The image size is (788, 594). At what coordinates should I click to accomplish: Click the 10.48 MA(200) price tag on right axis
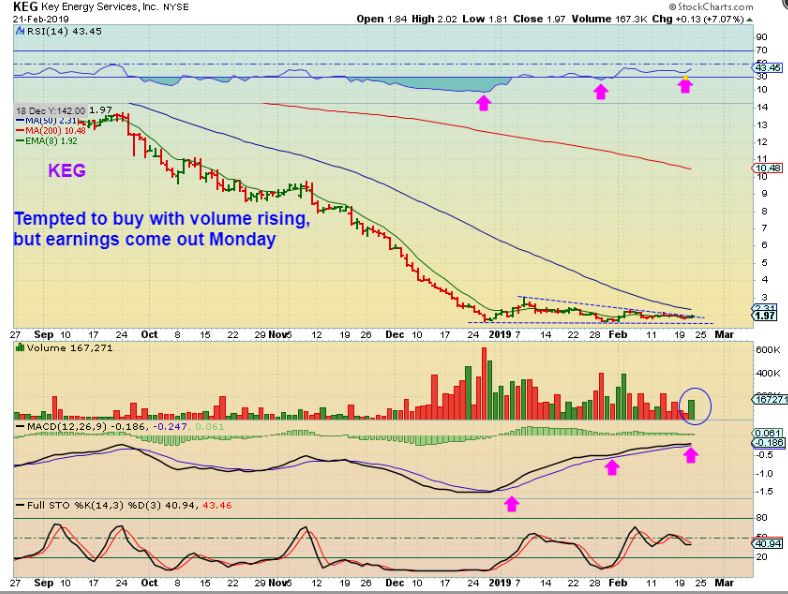[767, 168]
